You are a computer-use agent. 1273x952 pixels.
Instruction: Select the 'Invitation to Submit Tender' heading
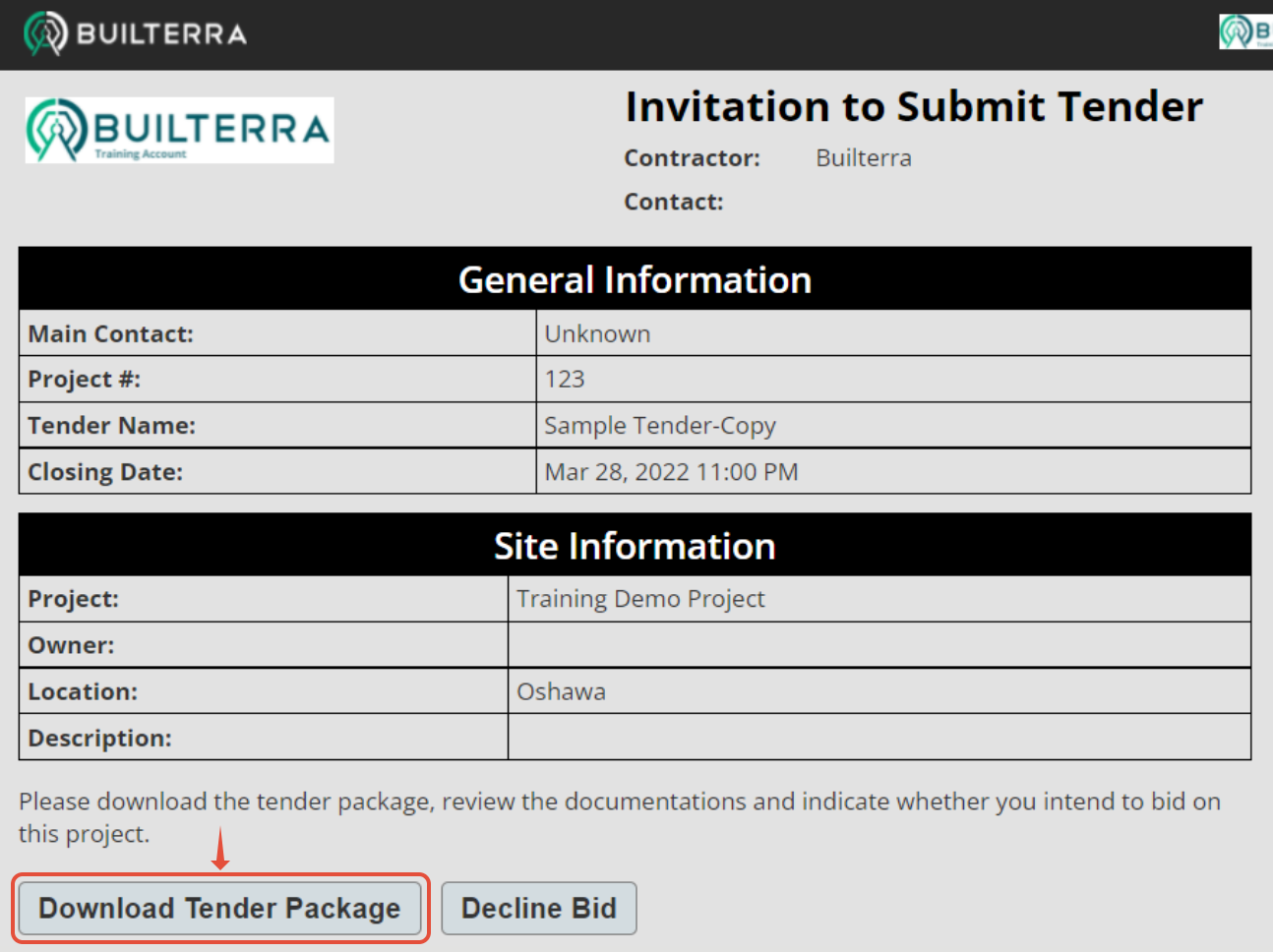(914, 106)
